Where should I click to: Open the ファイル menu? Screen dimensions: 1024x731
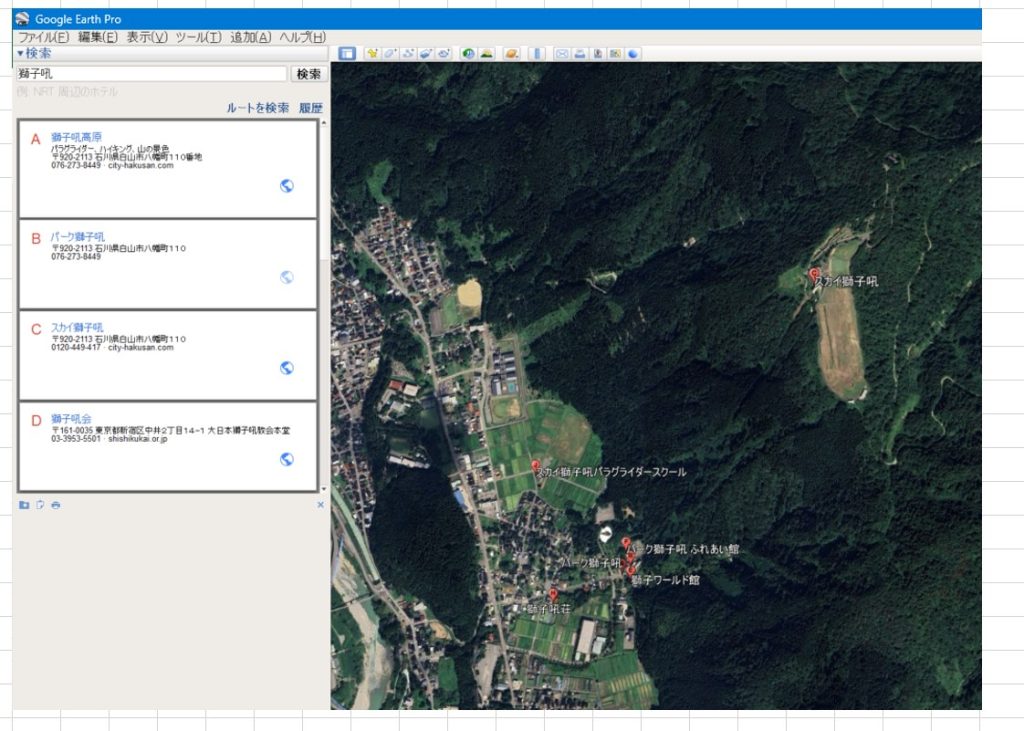tap(43, 37)
